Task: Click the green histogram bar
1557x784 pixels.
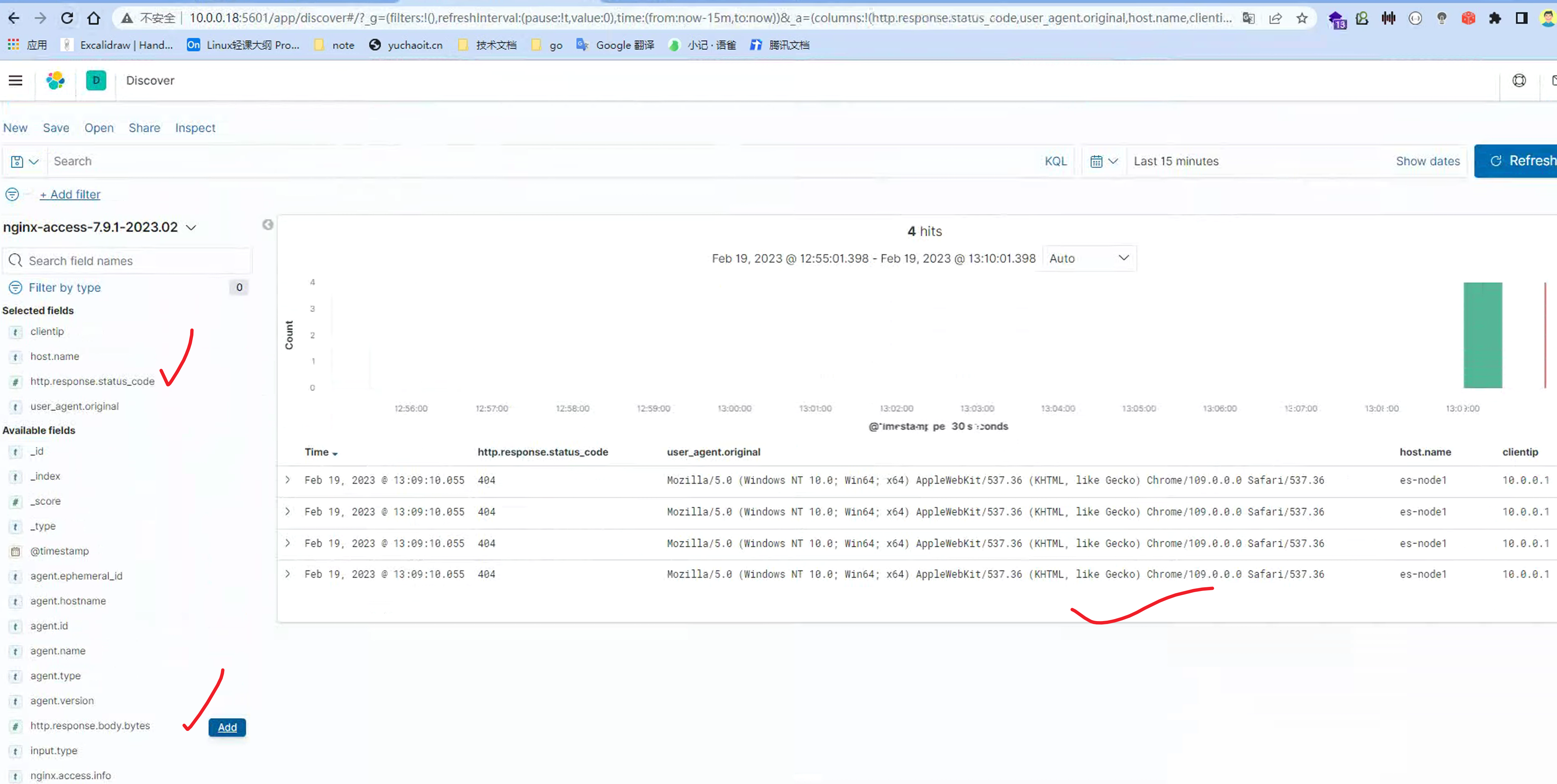Action: click(x=1482, y=336)
